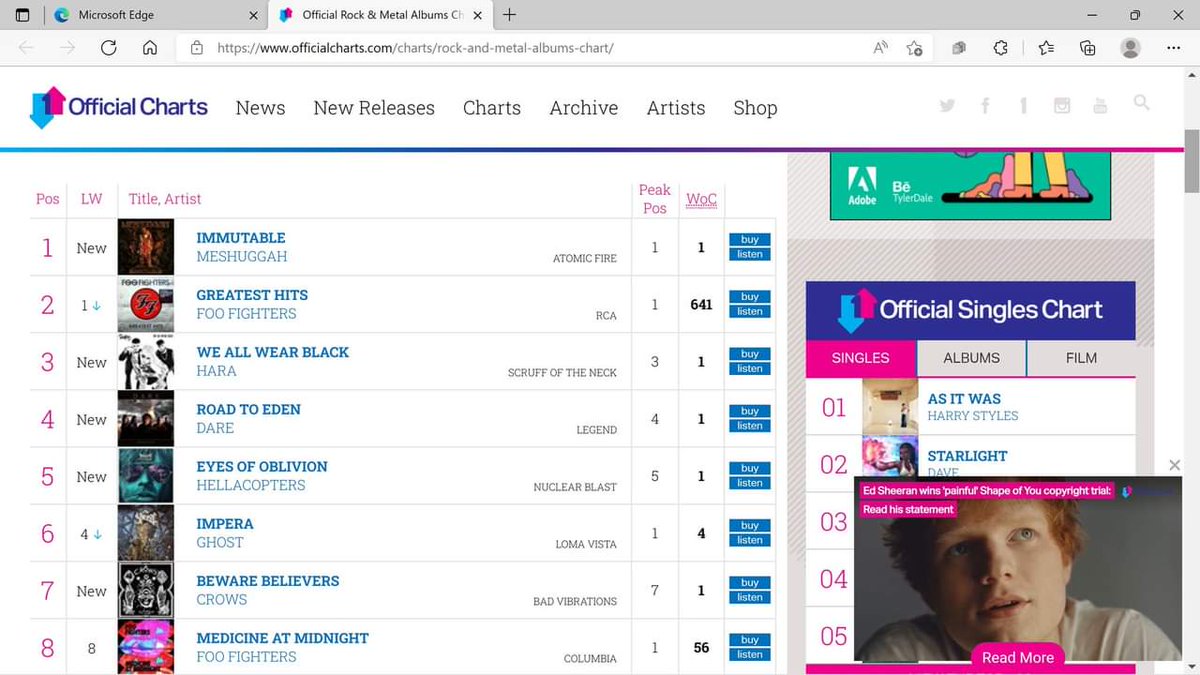Open STARLIGHT single link
Viewport: 1200px width, 675px height.
coord(967,456)
